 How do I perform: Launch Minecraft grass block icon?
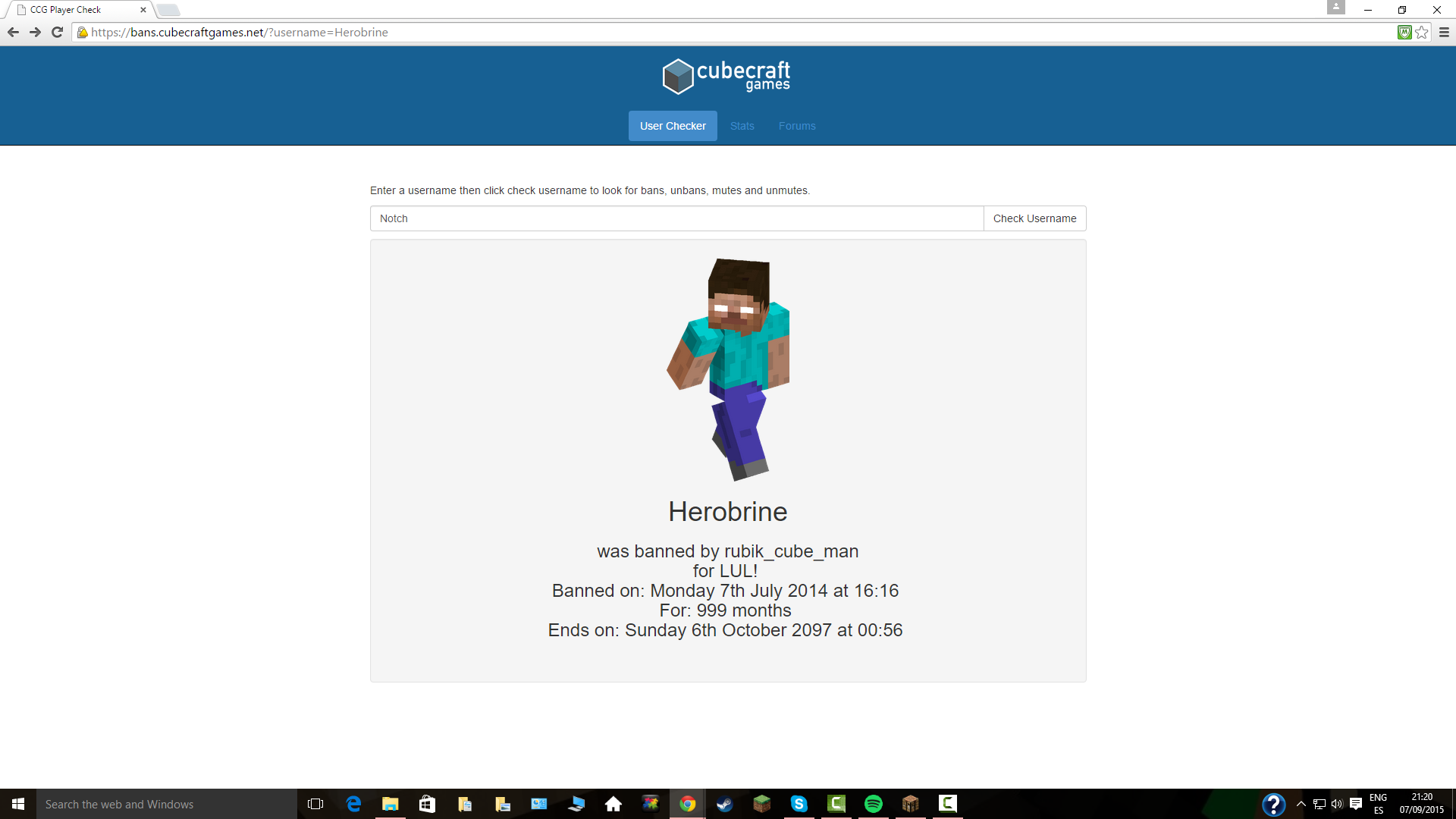pyautogui.click(x=762, y=804)
